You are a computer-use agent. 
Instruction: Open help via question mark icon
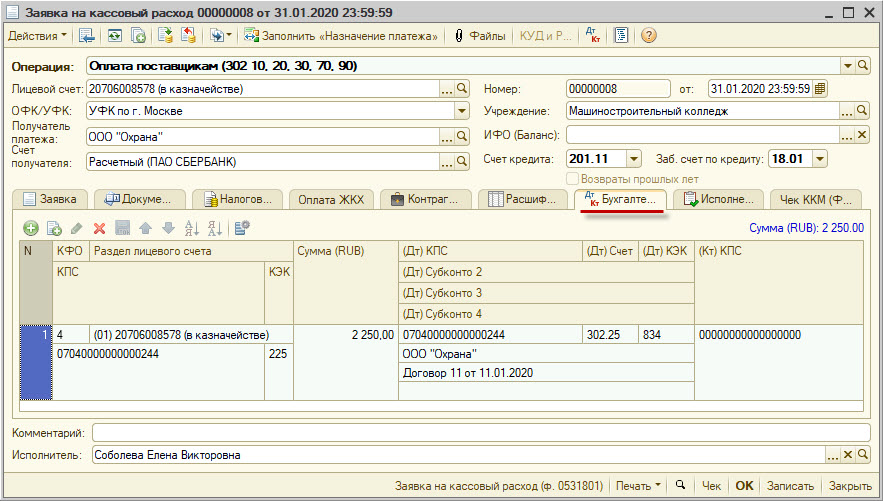(649, 36)
